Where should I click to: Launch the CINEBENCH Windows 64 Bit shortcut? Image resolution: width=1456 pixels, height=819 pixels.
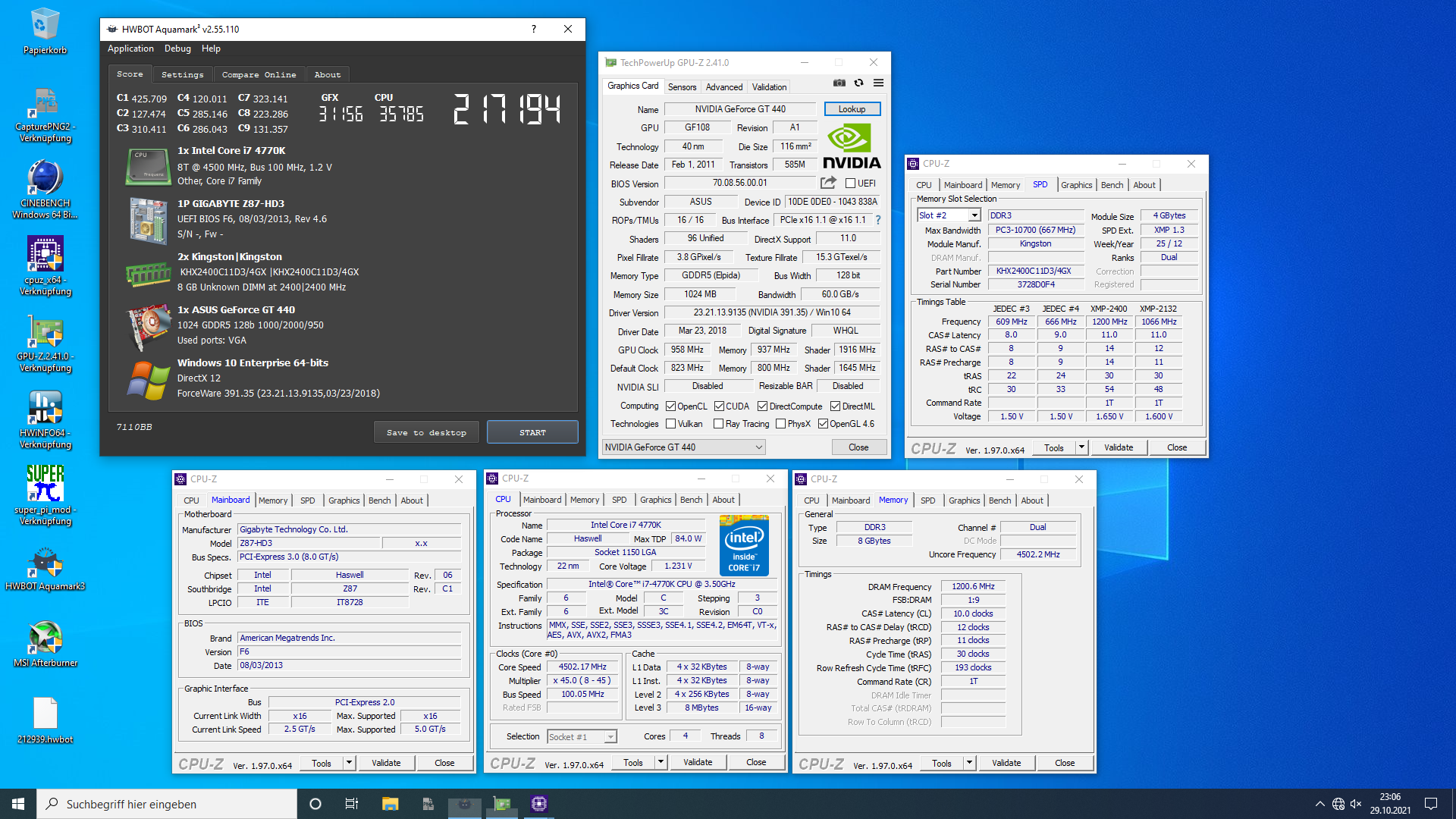tap(45, 190)
